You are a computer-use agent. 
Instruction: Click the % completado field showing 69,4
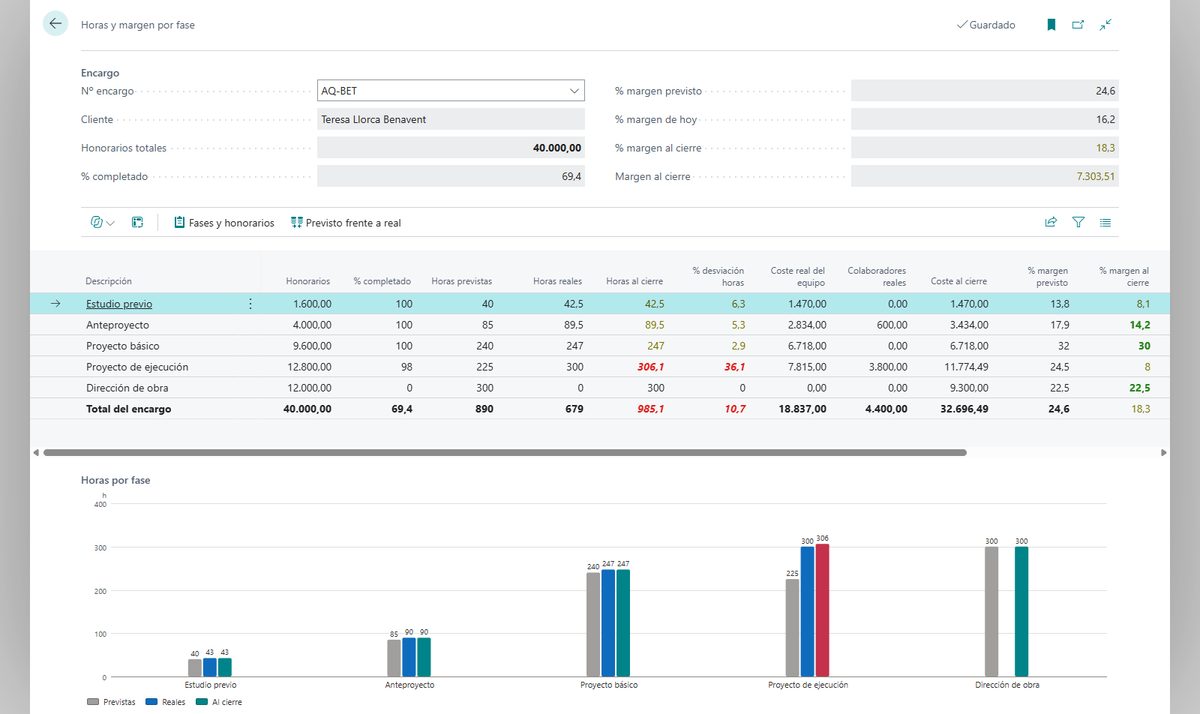tap(451, 176)
